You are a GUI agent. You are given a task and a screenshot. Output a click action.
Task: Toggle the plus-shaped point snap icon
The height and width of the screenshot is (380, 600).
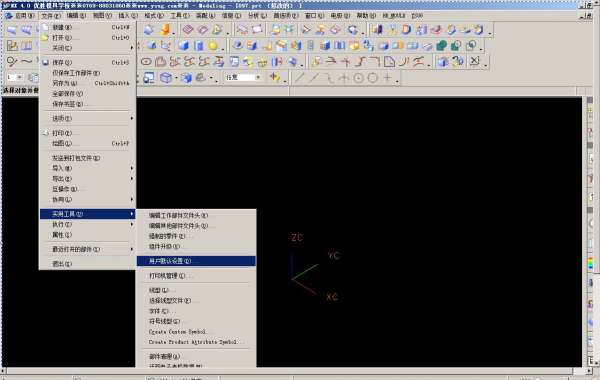coord(387,78)
